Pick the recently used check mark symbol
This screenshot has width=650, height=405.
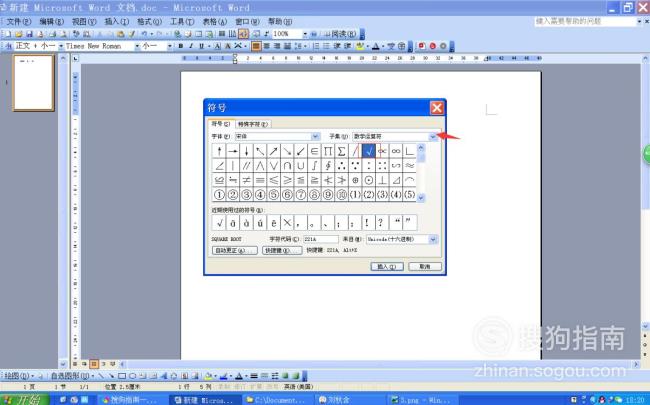coord(219,223)
